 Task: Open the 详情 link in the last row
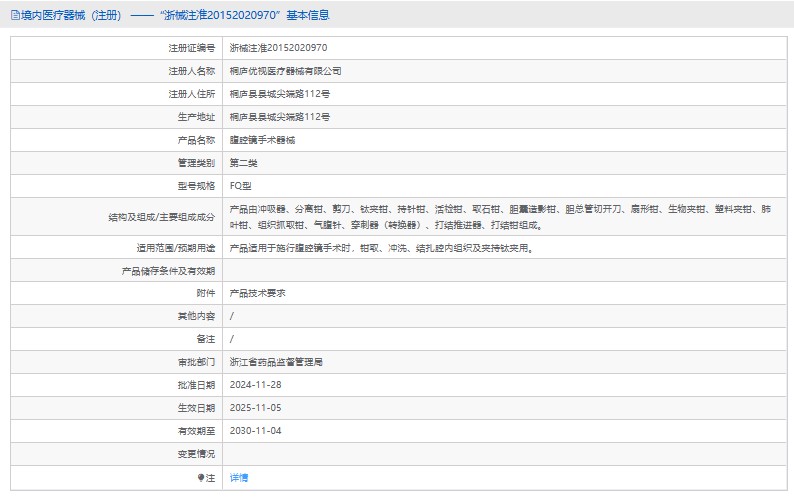(x=239, y=478)
